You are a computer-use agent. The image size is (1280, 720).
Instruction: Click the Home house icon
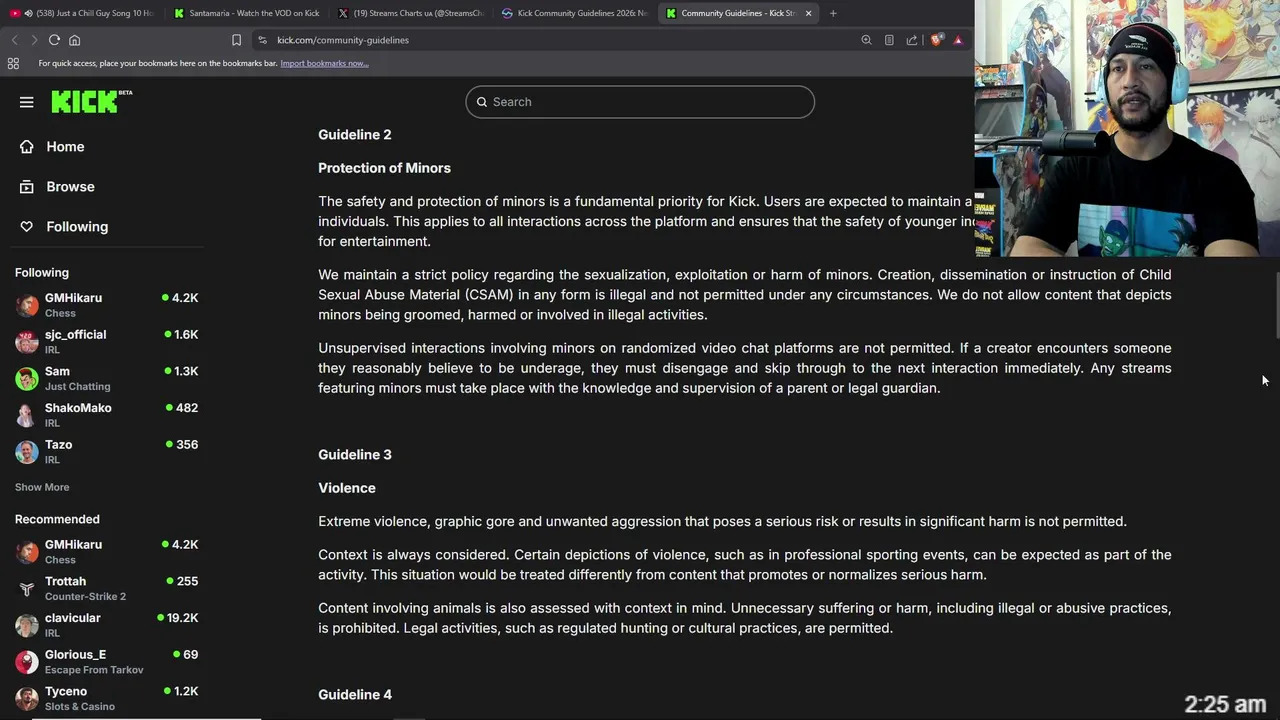pos(27,147)
